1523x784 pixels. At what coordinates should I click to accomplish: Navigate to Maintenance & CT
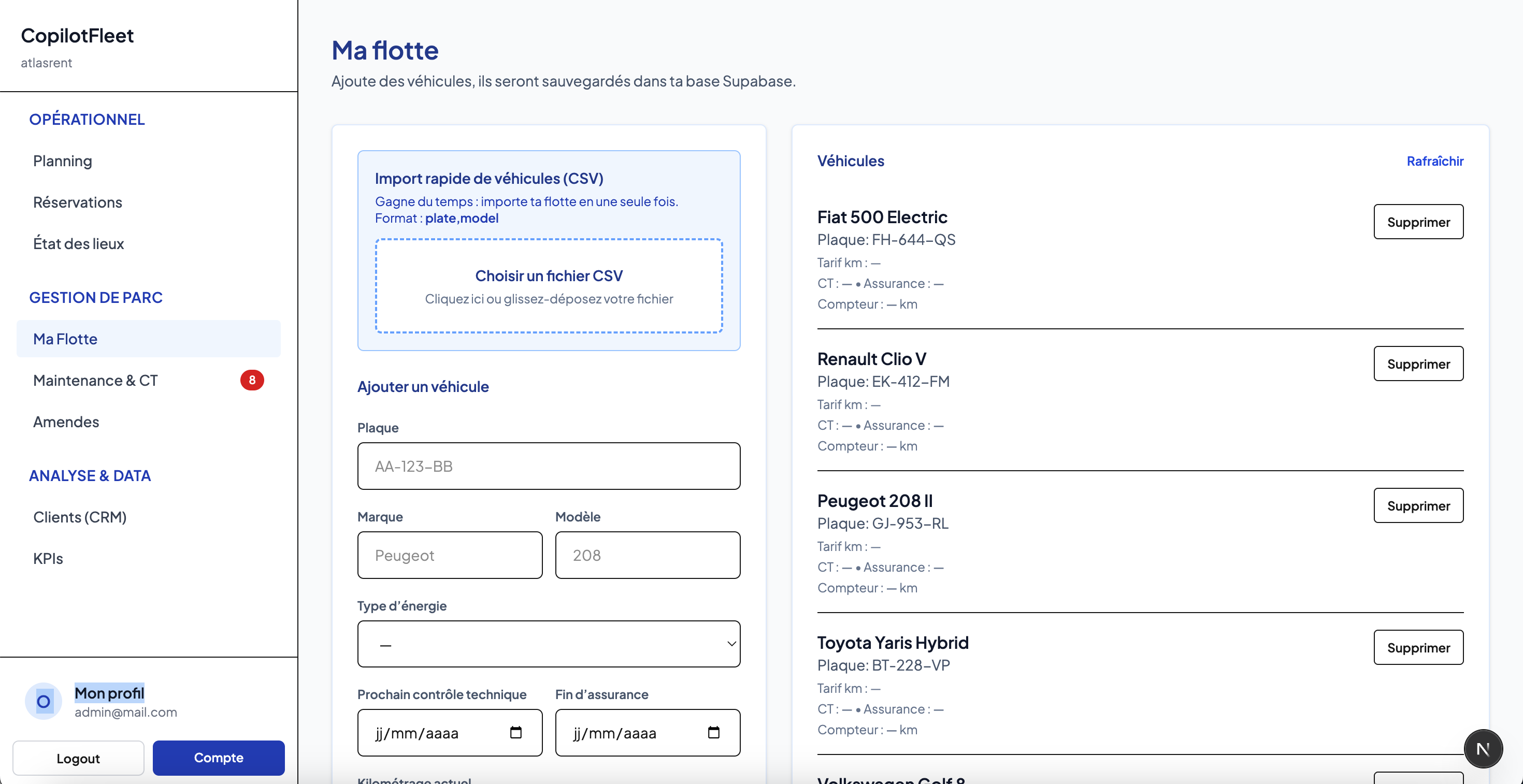coord(96,380)
